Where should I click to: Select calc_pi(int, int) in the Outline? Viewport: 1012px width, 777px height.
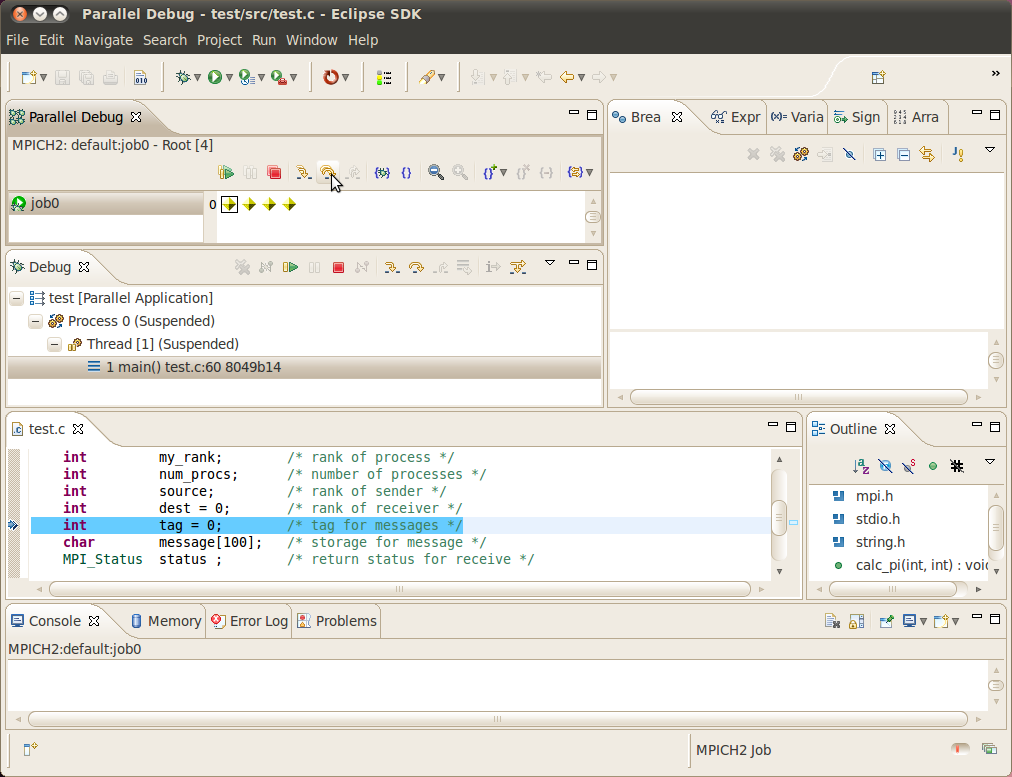pos(910,565)
